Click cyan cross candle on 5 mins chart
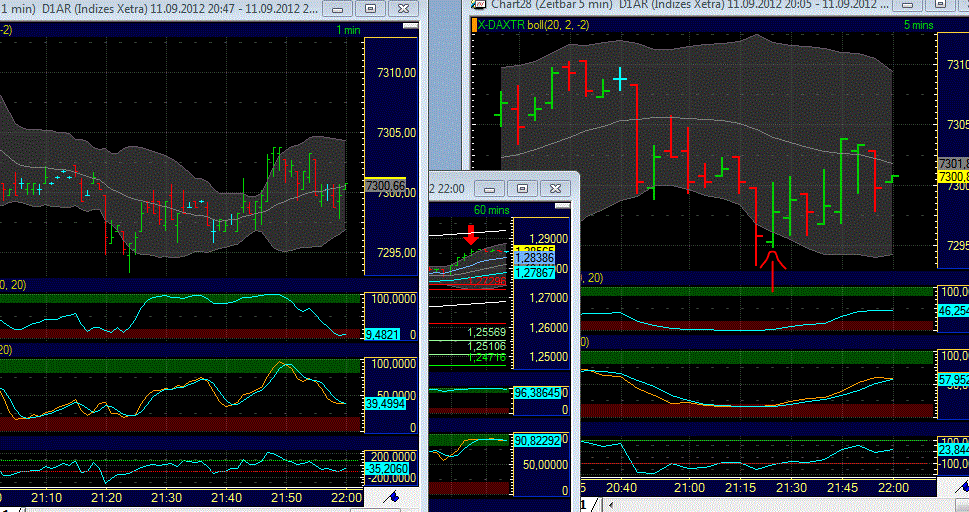Image resolution: width=969 pixels, height=512 pixels. pyautogui.click(x=620, y=79)
